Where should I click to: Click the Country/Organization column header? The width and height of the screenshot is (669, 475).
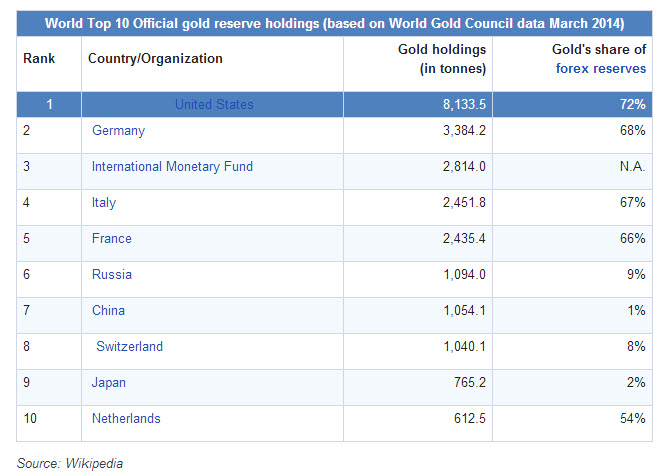(x=155, y=58)
